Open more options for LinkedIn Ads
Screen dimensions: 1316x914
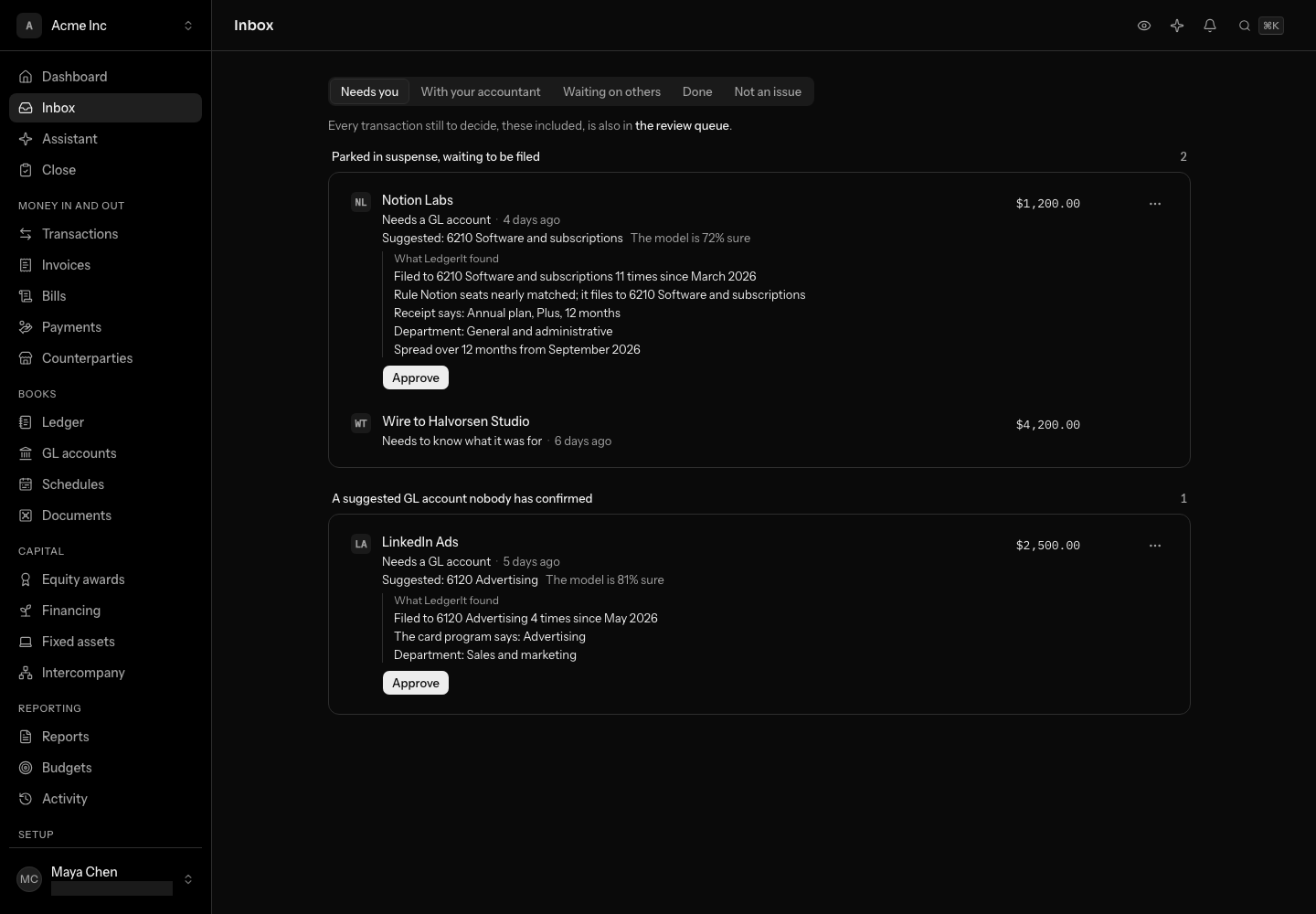1155,546
